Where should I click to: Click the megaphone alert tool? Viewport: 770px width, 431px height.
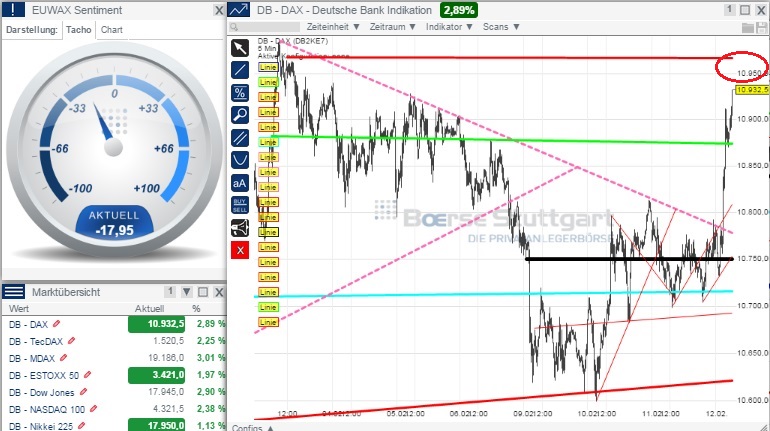(x=240, y=228)
